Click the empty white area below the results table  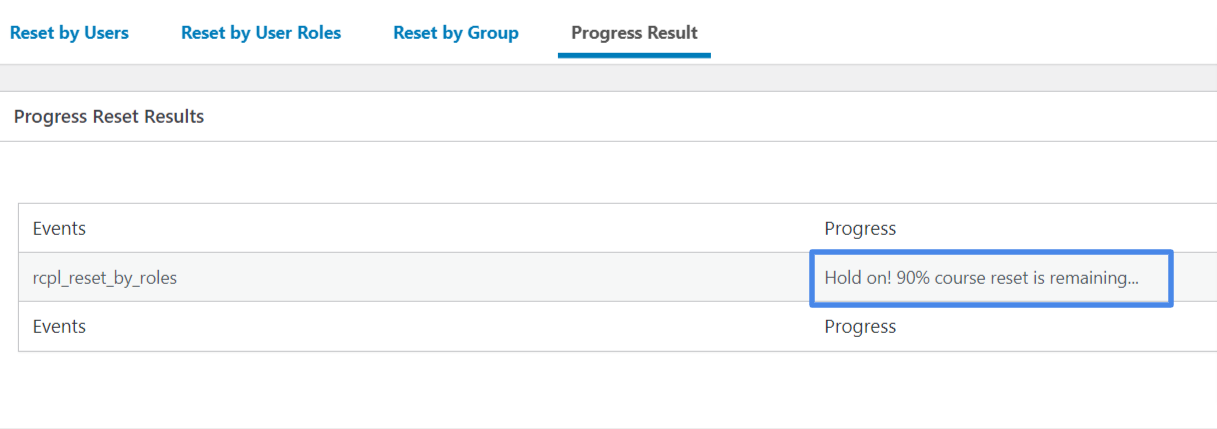608,390
